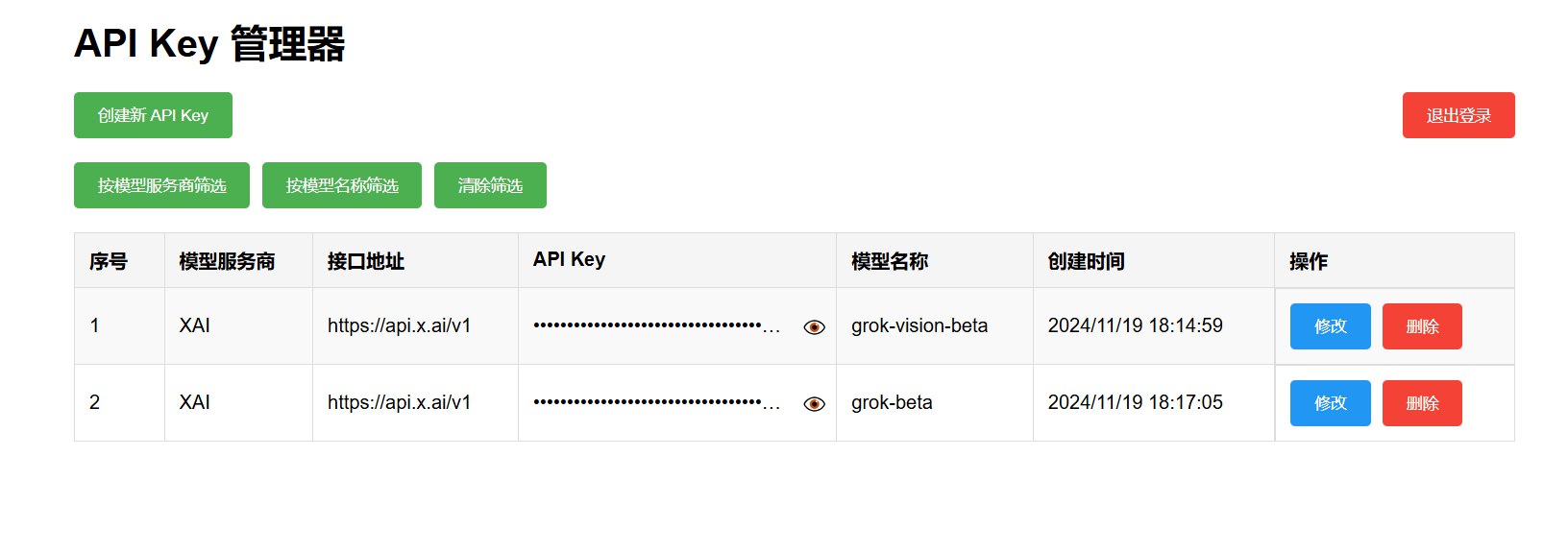Screen dimensions: 1568x552
Task: Toggle the eye icon in the grok-beta row
Action: [x=814, y=404]
